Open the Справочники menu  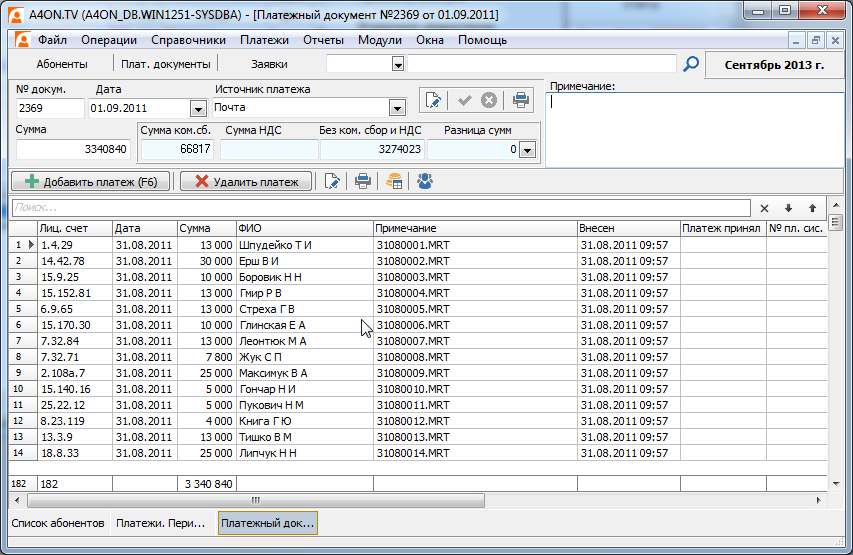[188, 40]
